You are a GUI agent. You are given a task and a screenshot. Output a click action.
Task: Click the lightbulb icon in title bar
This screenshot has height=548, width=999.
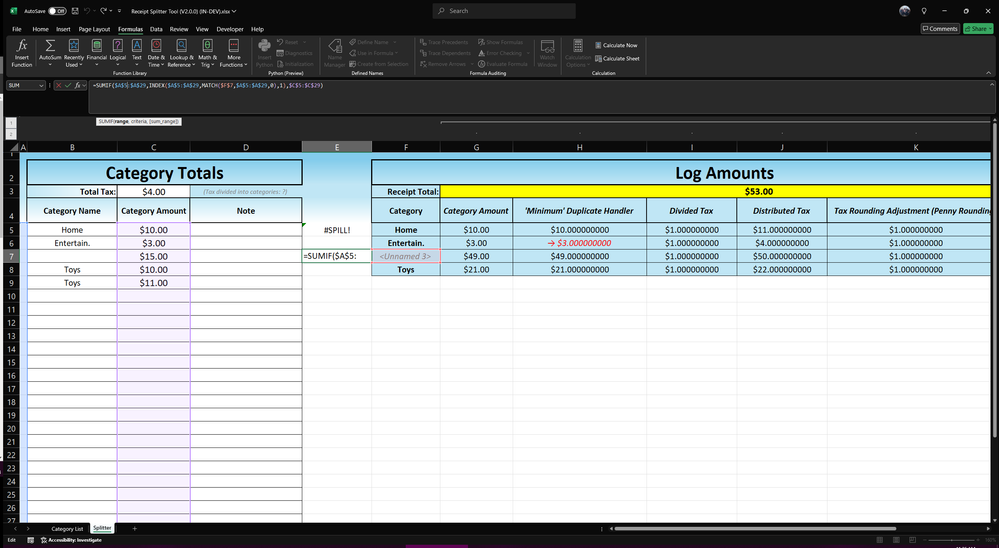924,11
